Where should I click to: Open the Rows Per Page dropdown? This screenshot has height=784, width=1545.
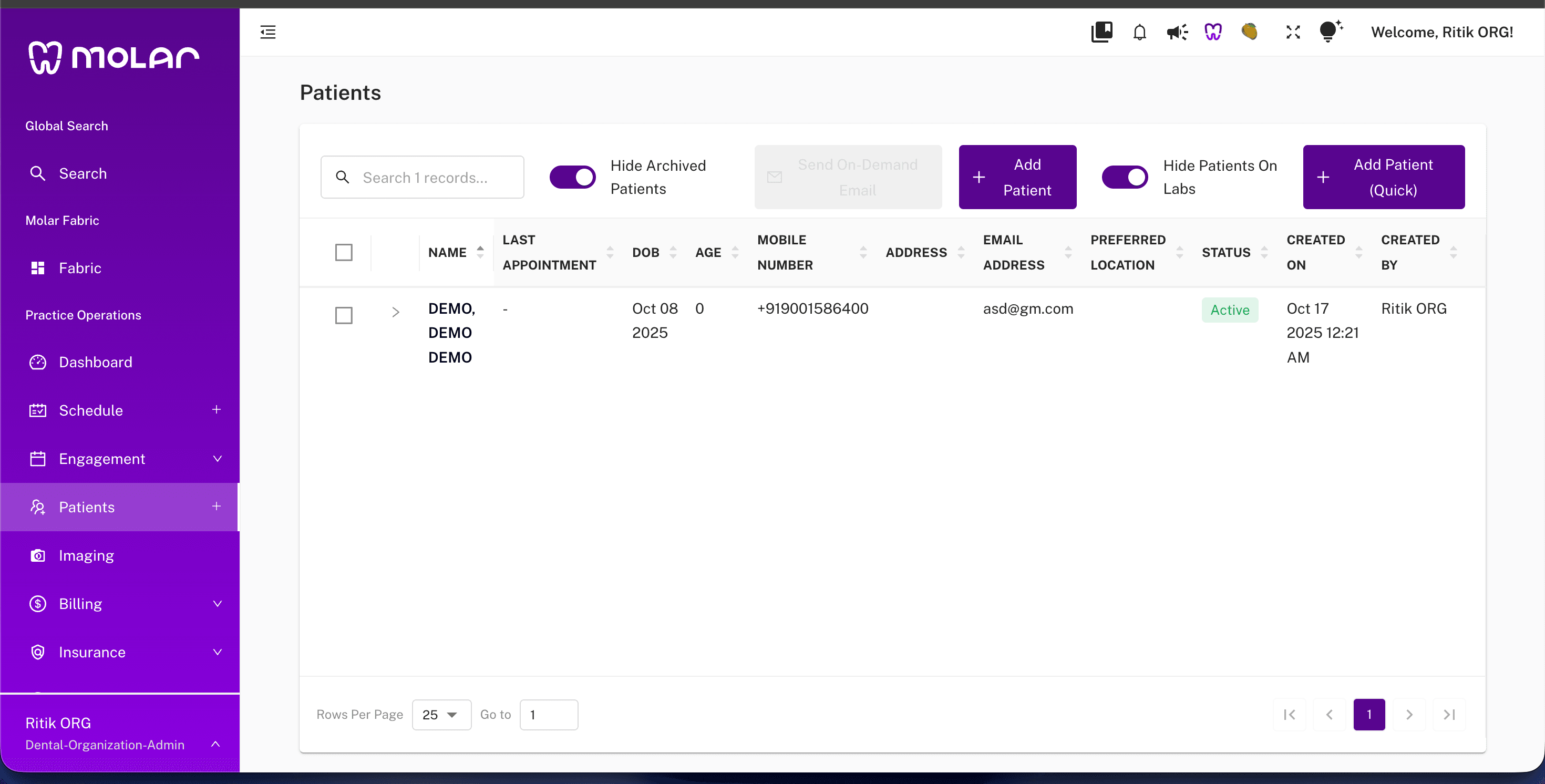(x=441, y=715)
